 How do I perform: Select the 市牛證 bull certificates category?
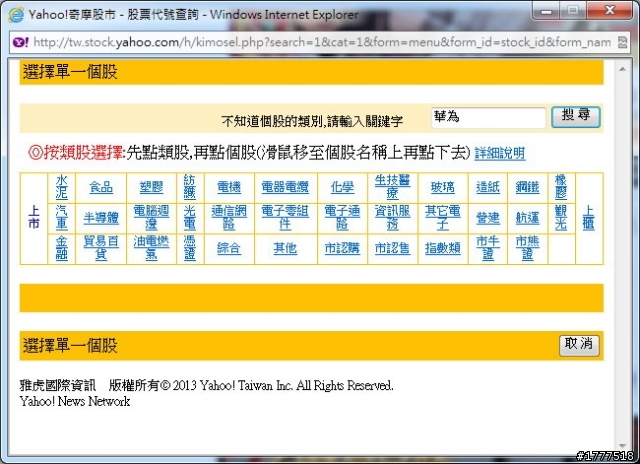[488, 248]
